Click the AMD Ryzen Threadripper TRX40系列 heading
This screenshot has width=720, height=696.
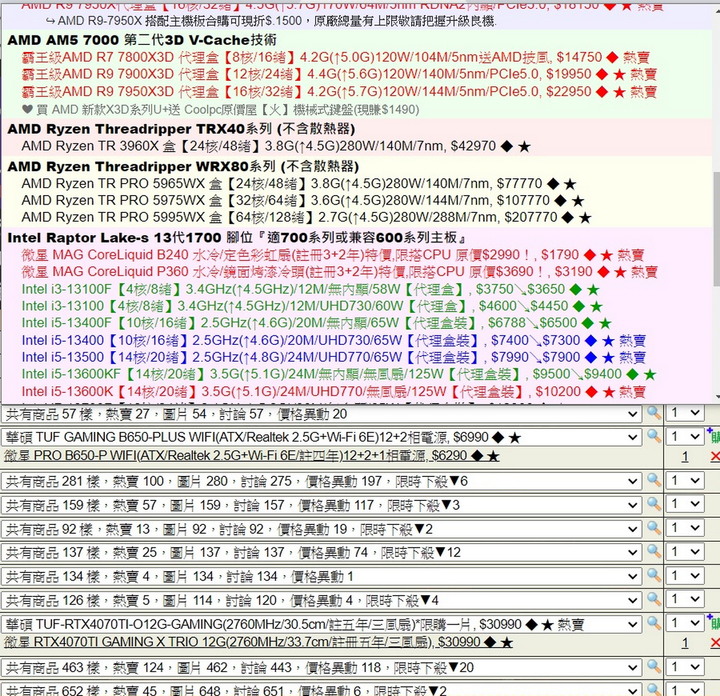point(181,129)
